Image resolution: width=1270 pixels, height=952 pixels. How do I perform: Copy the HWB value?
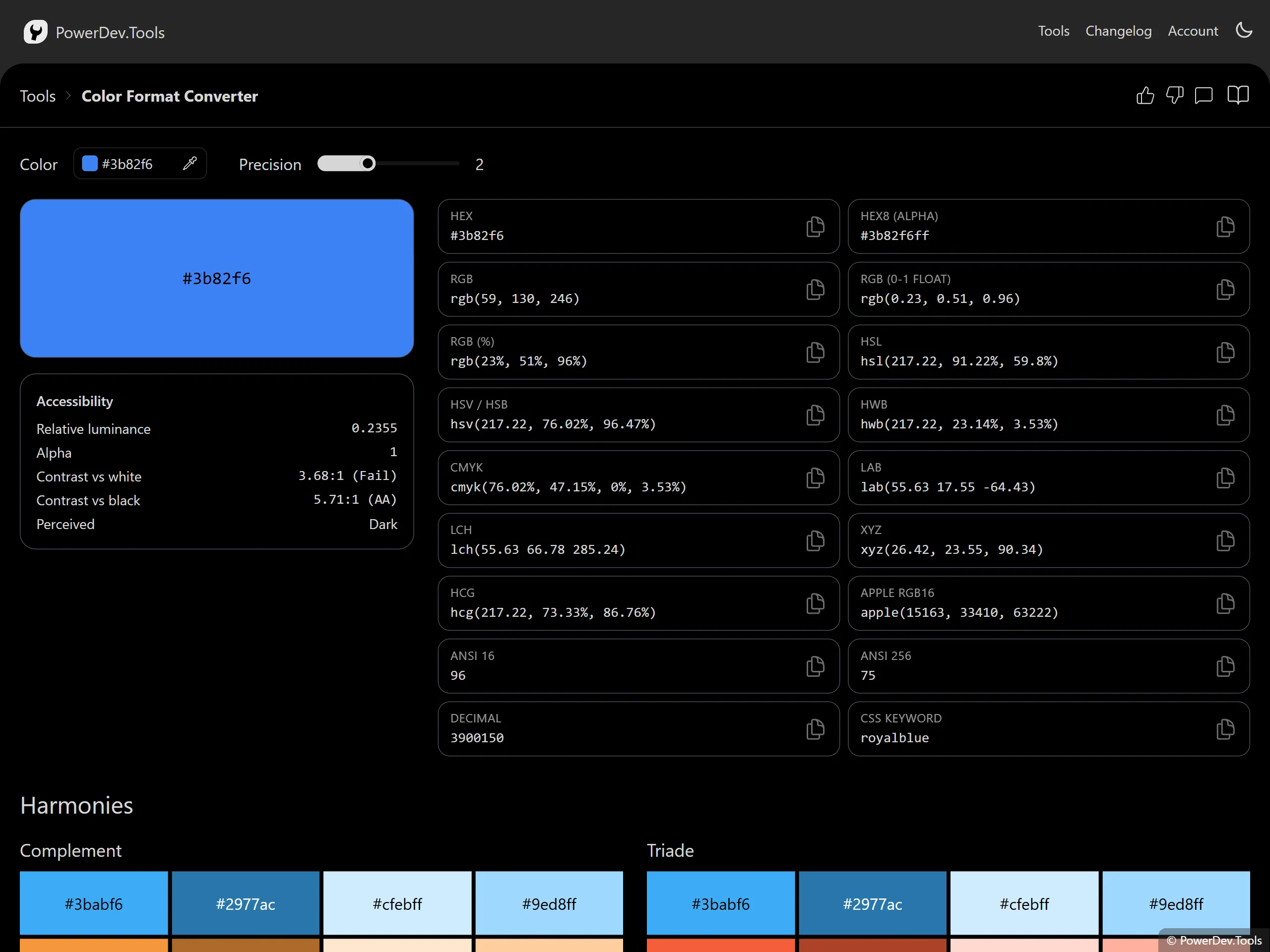(x=1225, y=415)
